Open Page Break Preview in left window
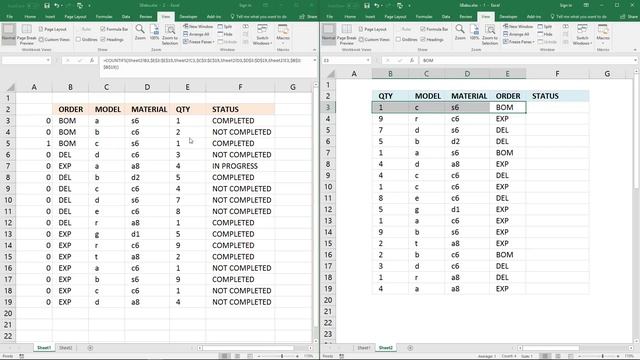Image resolution: width=640 pixels, height=360 pixels. pyautogui.click(x=27, y=34)
